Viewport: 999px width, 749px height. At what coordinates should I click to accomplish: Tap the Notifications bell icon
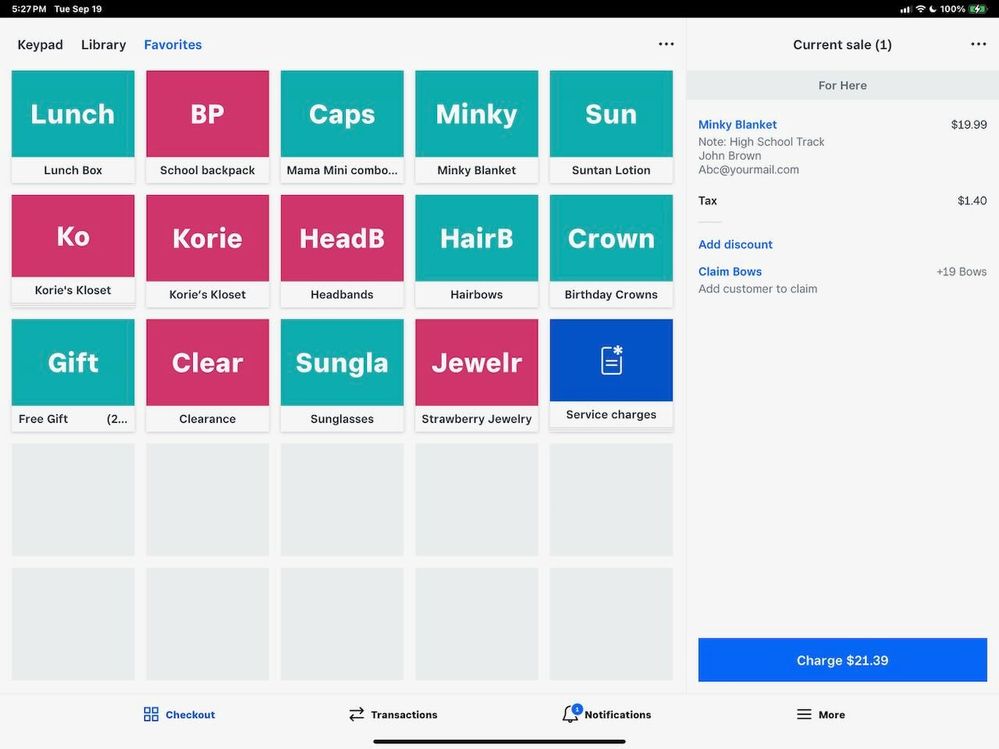(570, 714)
